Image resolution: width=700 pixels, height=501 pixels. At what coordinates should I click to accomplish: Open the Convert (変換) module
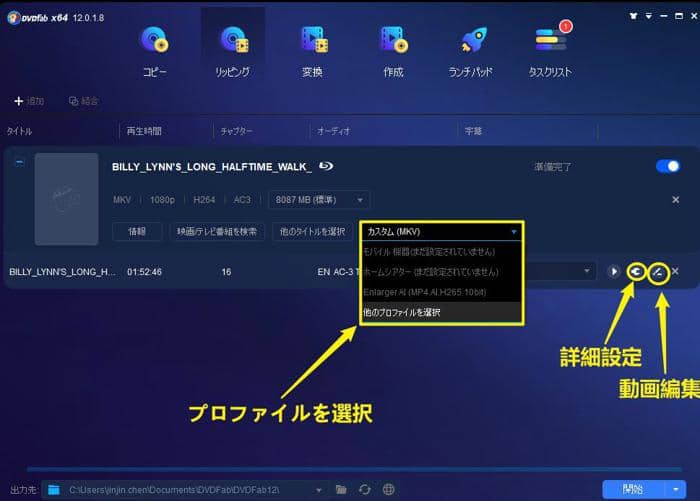click(312, 51)
